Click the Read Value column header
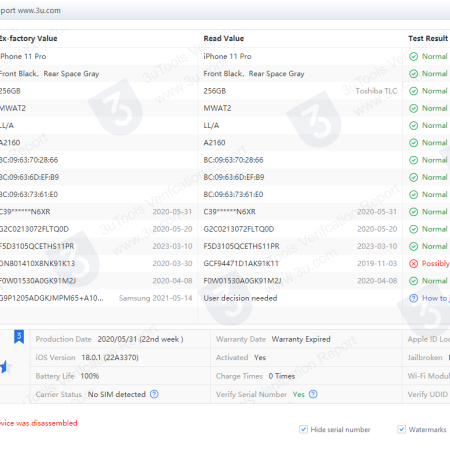Viewport: 450px width, 450px height. (224, 38)
